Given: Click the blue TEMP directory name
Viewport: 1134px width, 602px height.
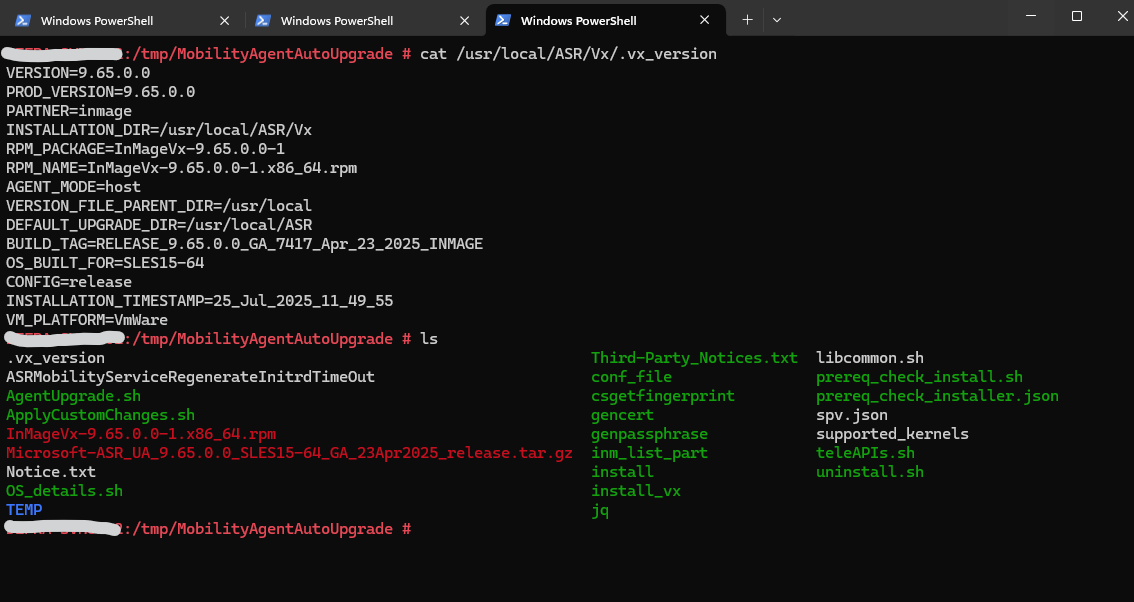Looking at the screenshot, I should pos(24,510).
